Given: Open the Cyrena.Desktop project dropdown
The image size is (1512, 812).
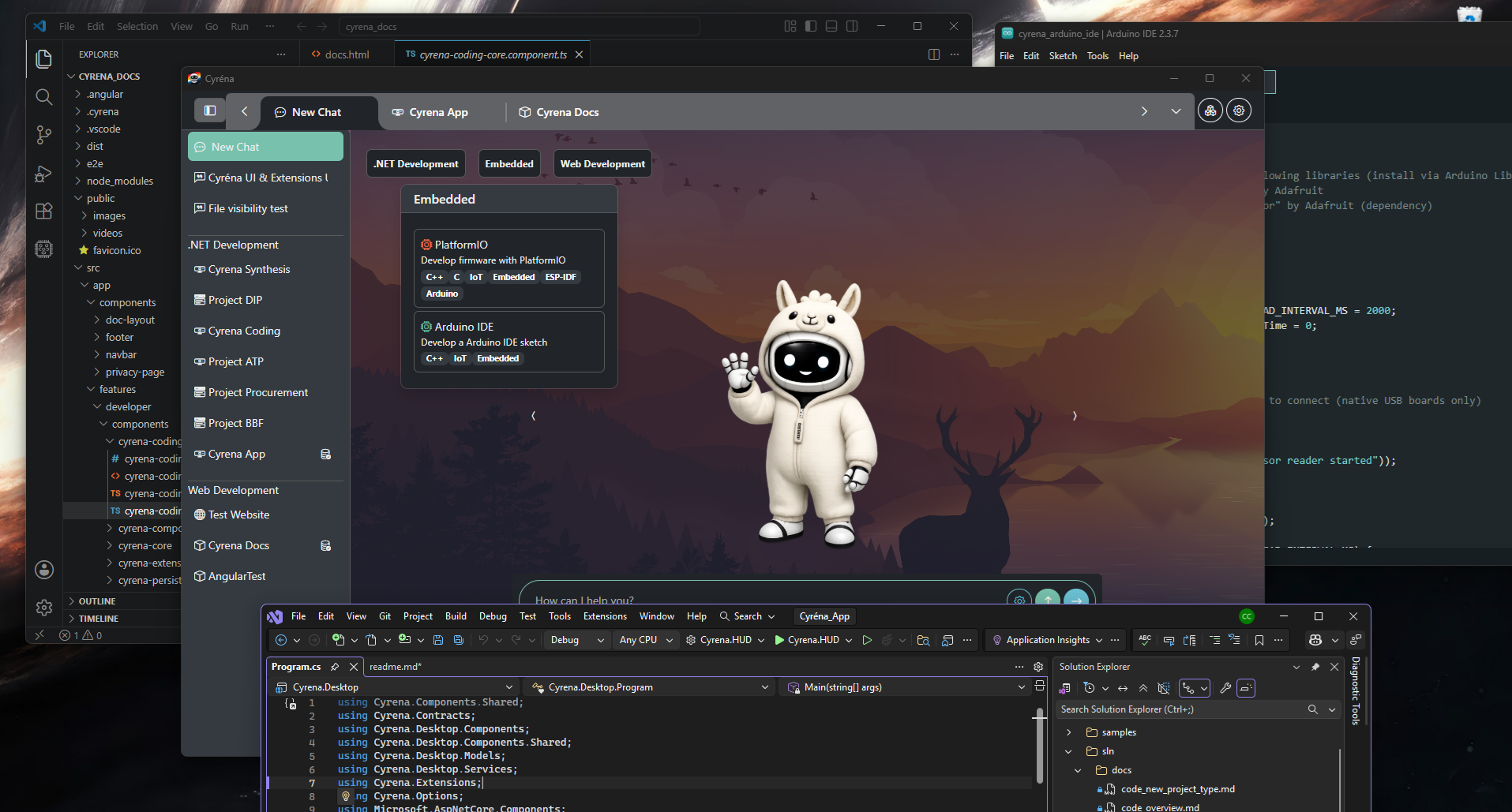Looking at the screenshot, I should point(394,687).
